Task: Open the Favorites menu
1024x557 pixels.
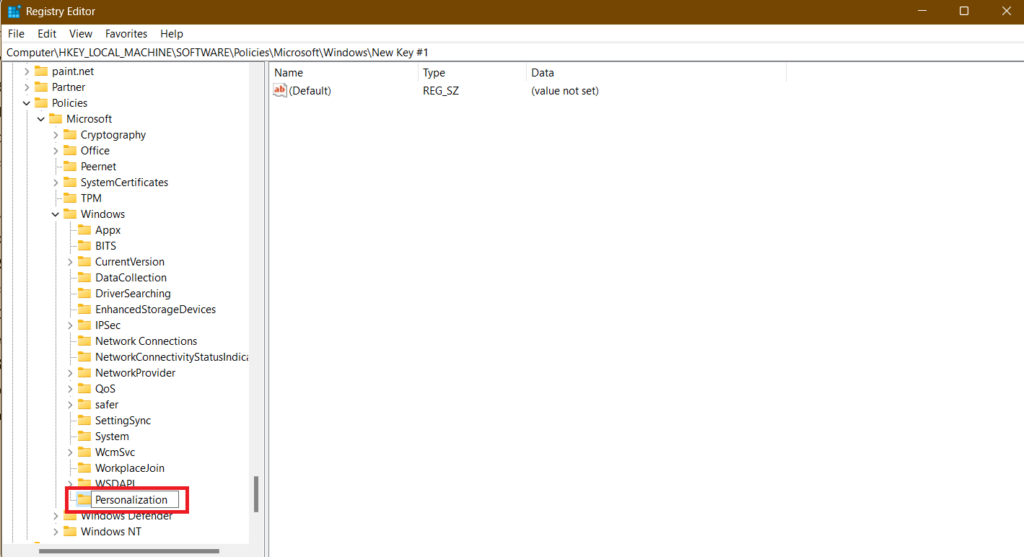Action: [126, 34]
